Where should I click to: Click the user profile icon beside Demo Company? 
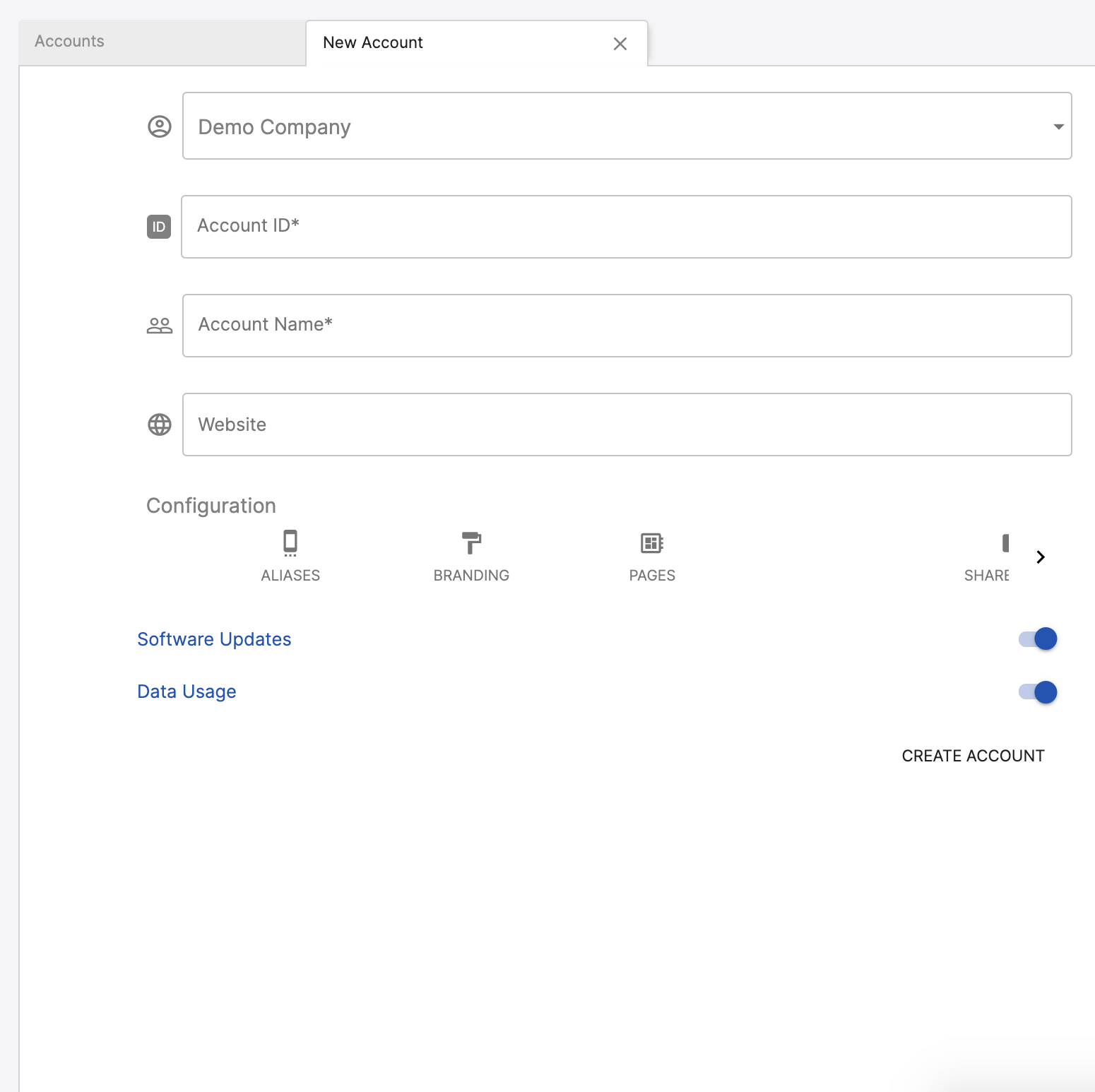tap(160, 126)
